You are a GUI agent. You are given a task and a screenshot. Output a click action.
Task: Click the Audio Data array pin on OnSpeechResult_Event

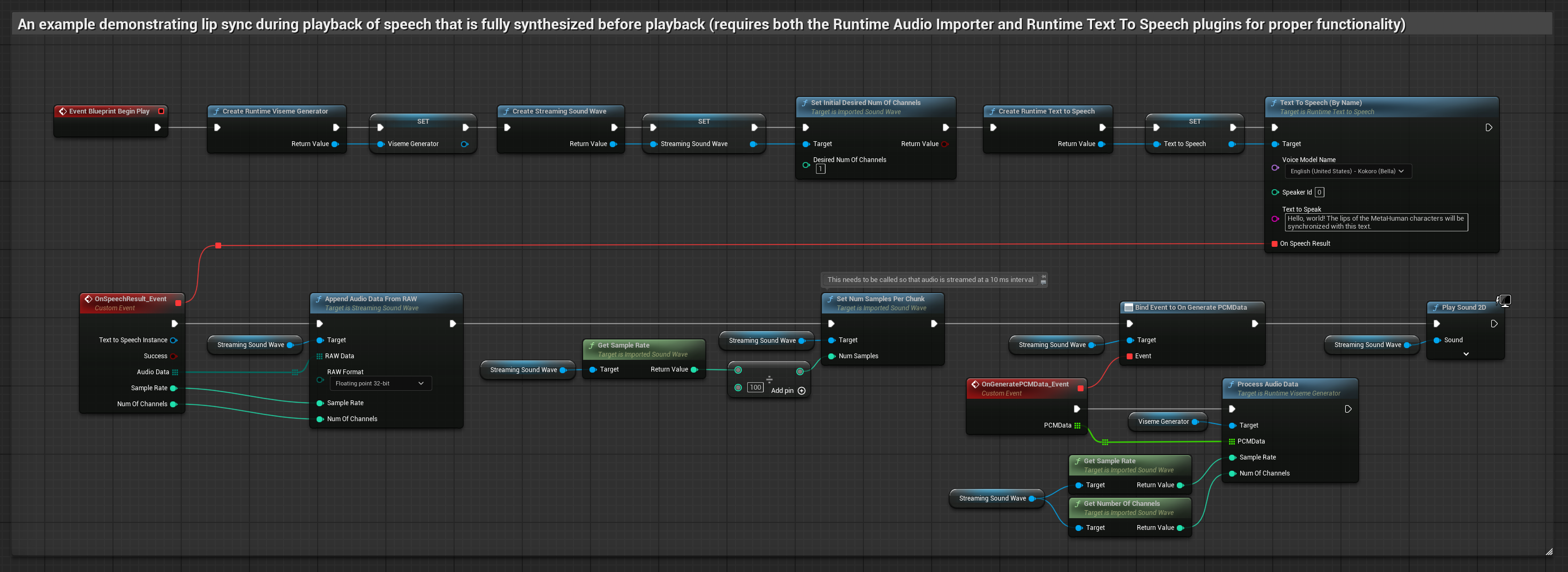[175, 372]
